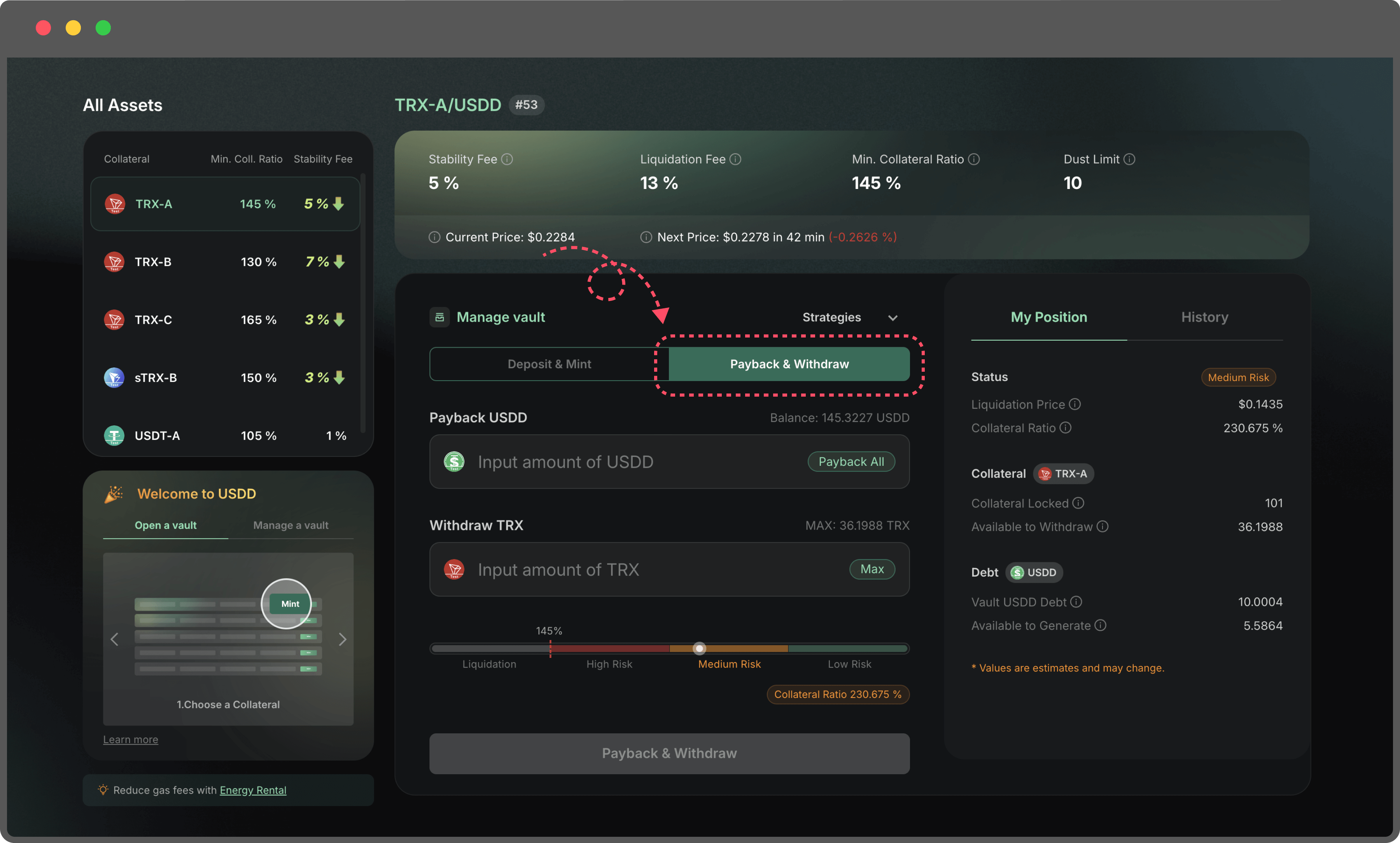This screenshot has height=843, width=1400.
Task: Switch to Deposit & Mint mode
Action: [x=549, y=364]
